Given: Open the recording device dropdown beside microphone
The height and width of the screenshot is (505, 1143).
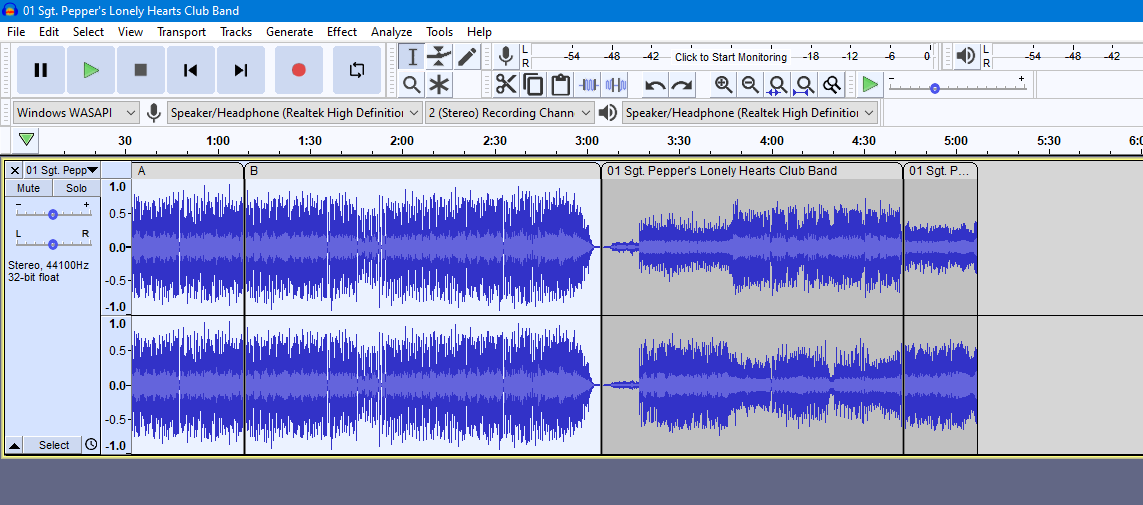Looking at the screenshot, I should point(294,113).
